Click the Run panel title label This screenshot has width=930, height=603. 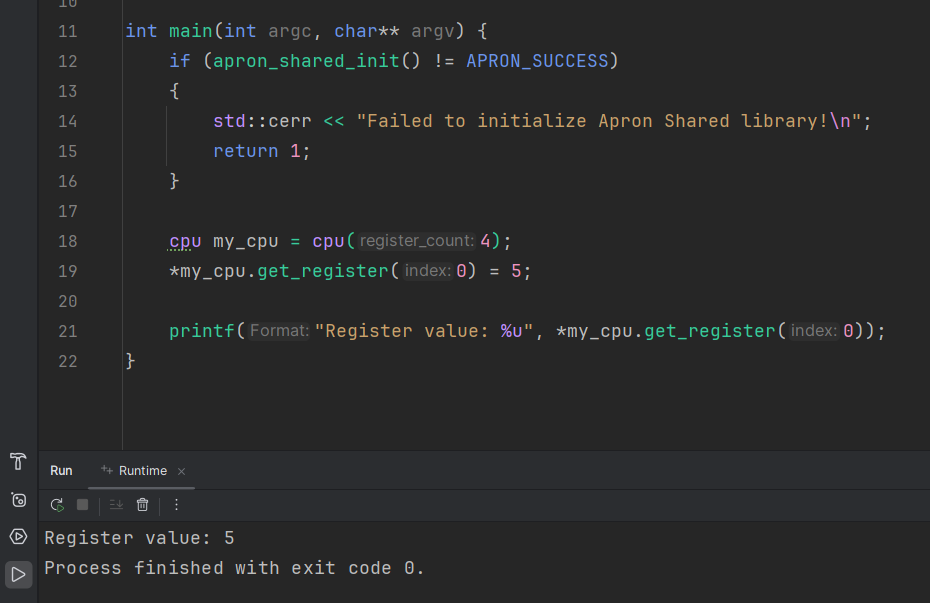click(61, 471)
